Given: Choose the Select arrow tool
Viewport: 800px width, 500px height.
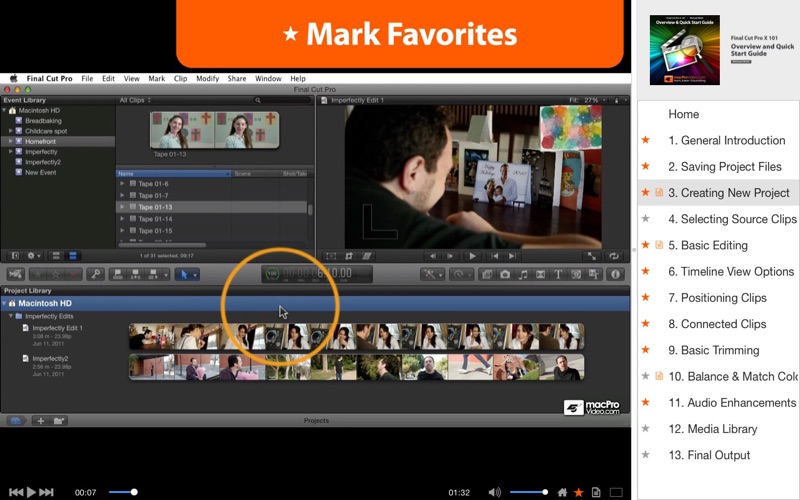Looking at the screenshot, I should click(x=187, y=274).
